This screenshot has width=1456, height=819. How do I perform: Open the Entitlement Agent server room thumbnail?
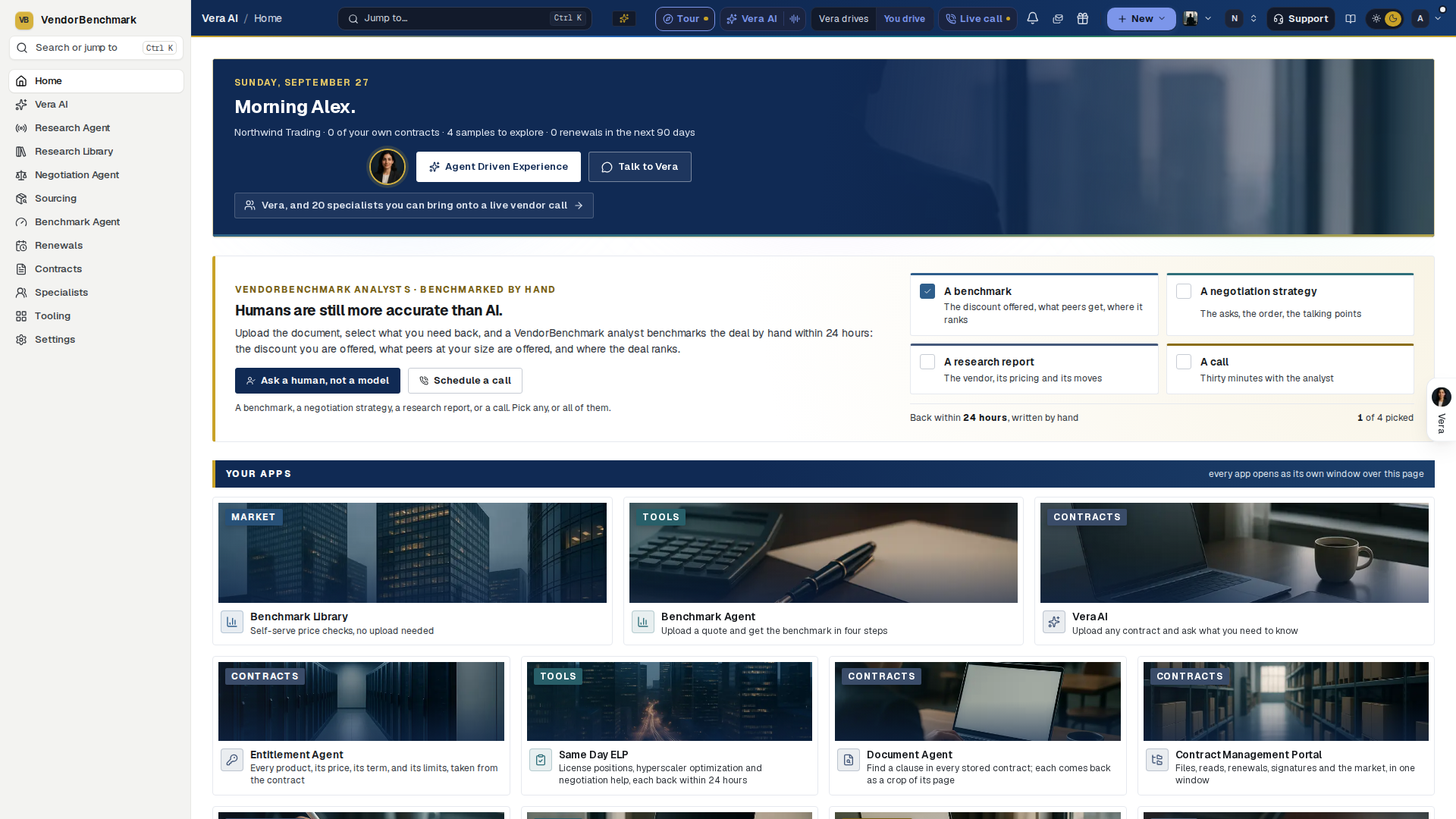pos(361,701)
